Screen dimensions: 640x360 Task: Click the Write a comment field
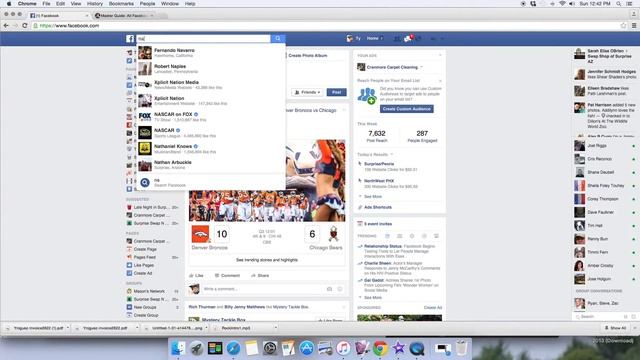tap(263, 289)
